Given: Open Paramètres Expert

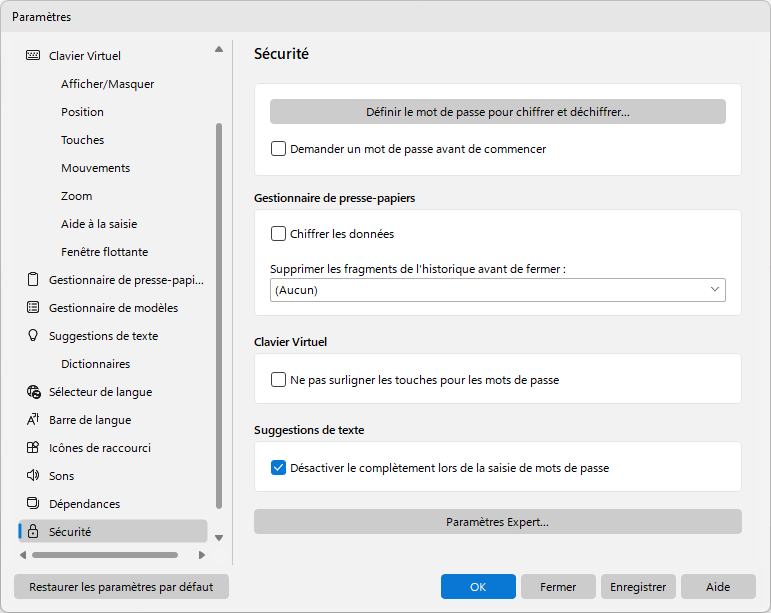Looking at the screenshot, I should tap(498, 522).
